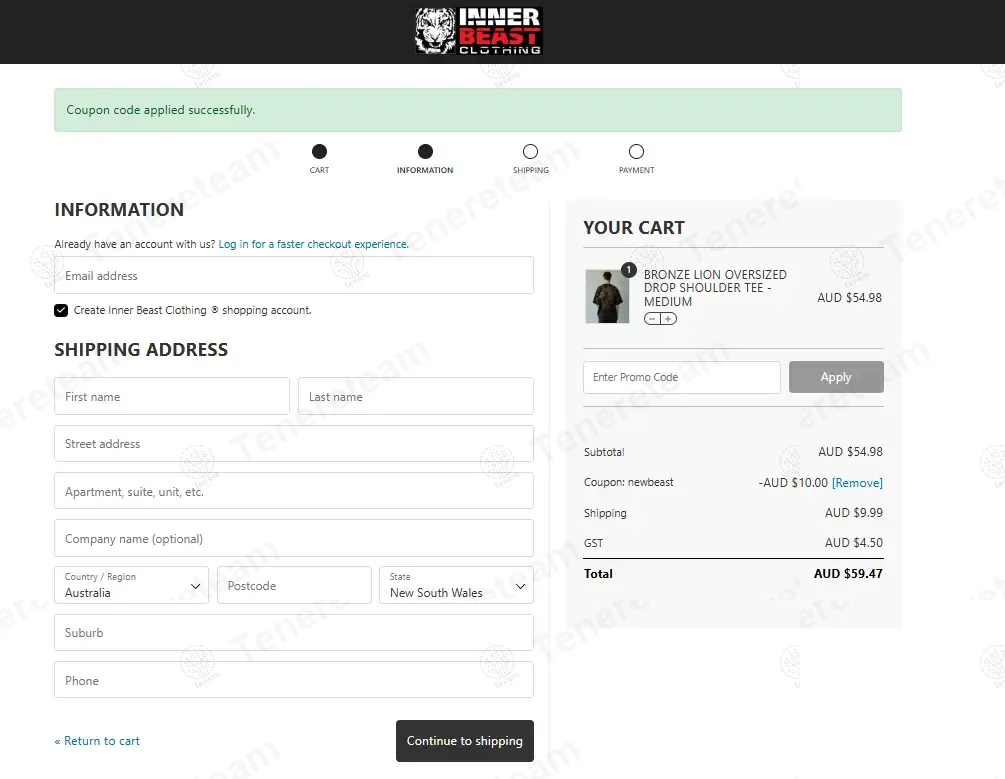Focus the Enter Promo Code field
This screenshot has height=779, width=1005.
tap(681, 377)
